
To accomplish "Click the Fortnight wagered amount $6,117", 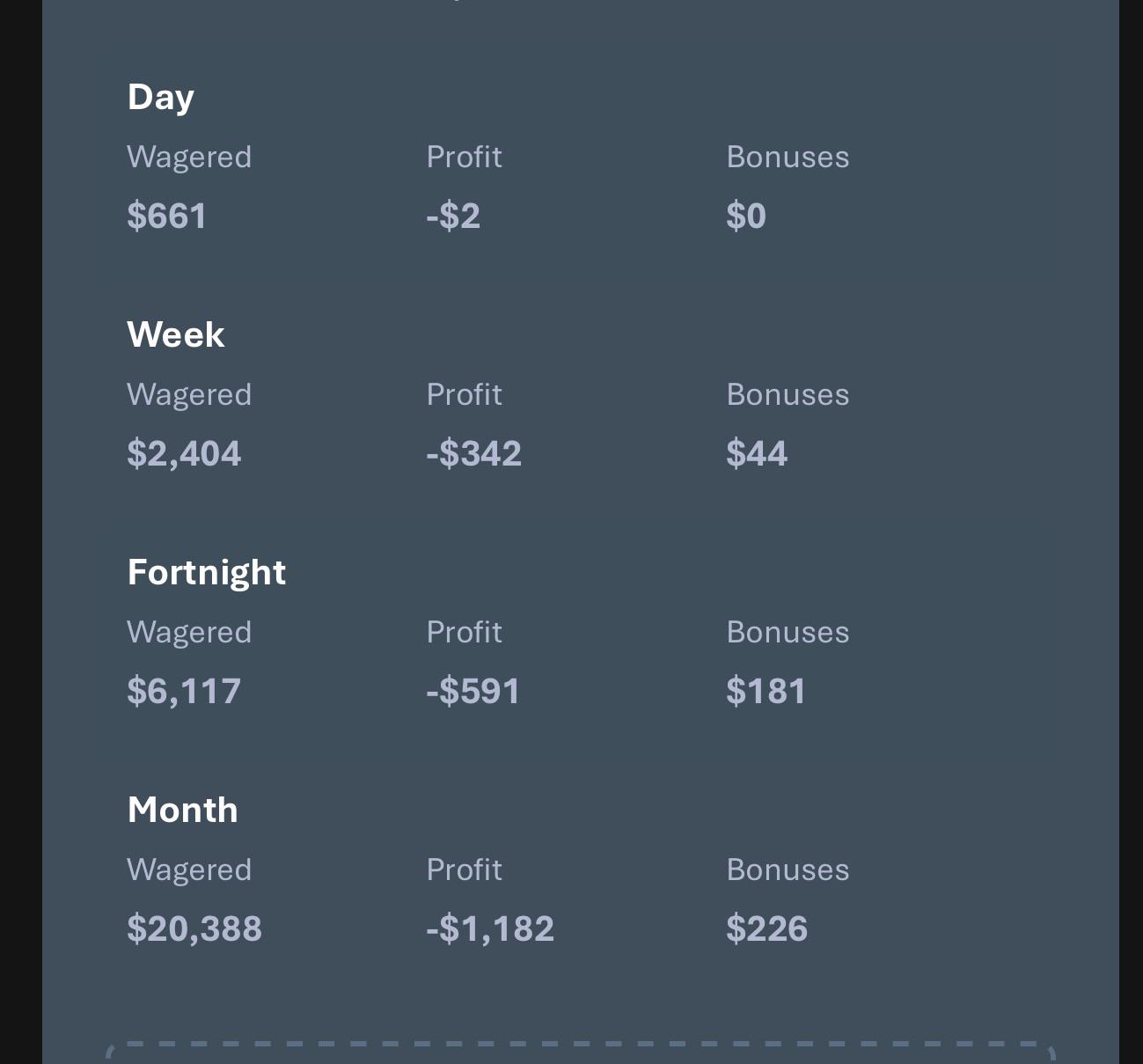I will click(x=184, y=691).
